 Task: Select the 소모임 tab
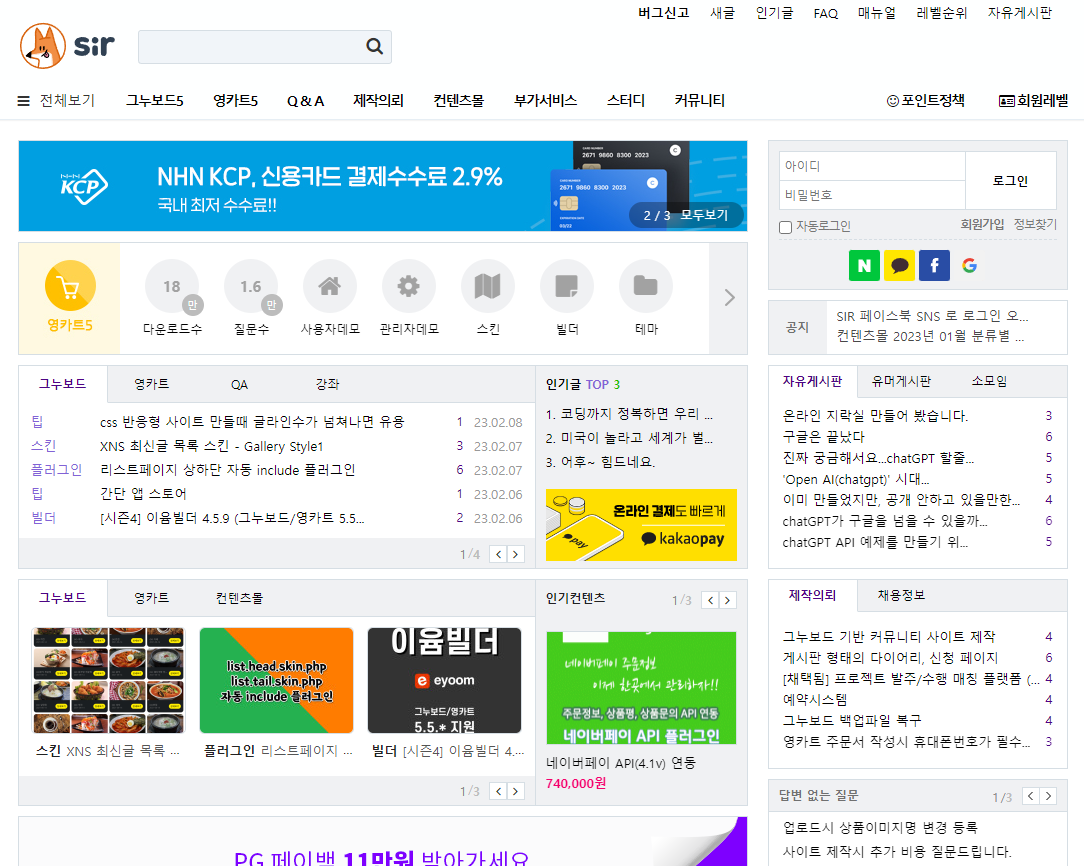point(989,381)
